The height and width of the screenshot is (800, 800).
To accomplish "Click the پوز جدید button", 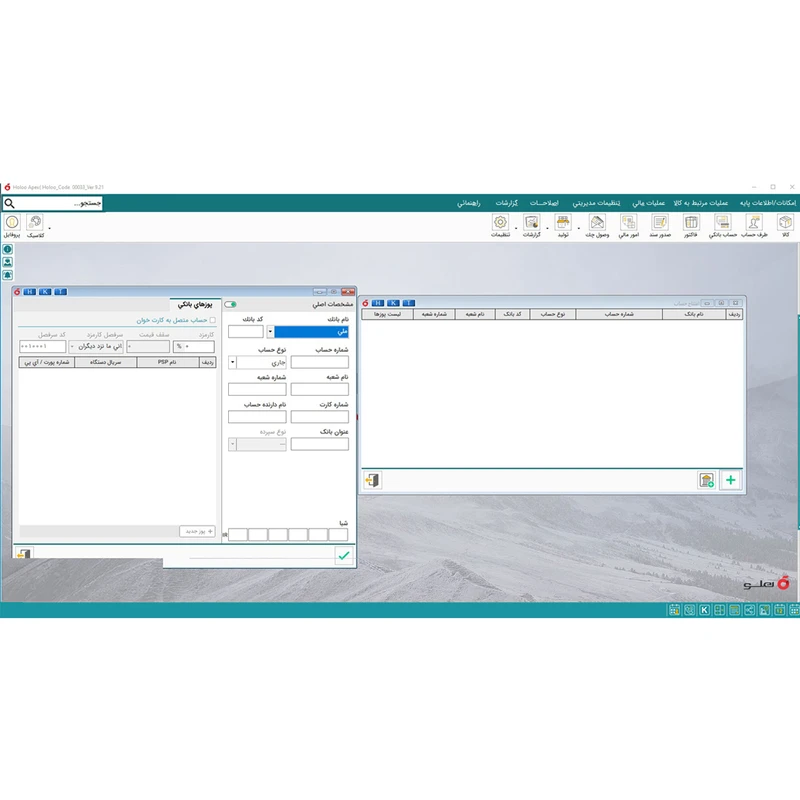I will coord(197,531).
